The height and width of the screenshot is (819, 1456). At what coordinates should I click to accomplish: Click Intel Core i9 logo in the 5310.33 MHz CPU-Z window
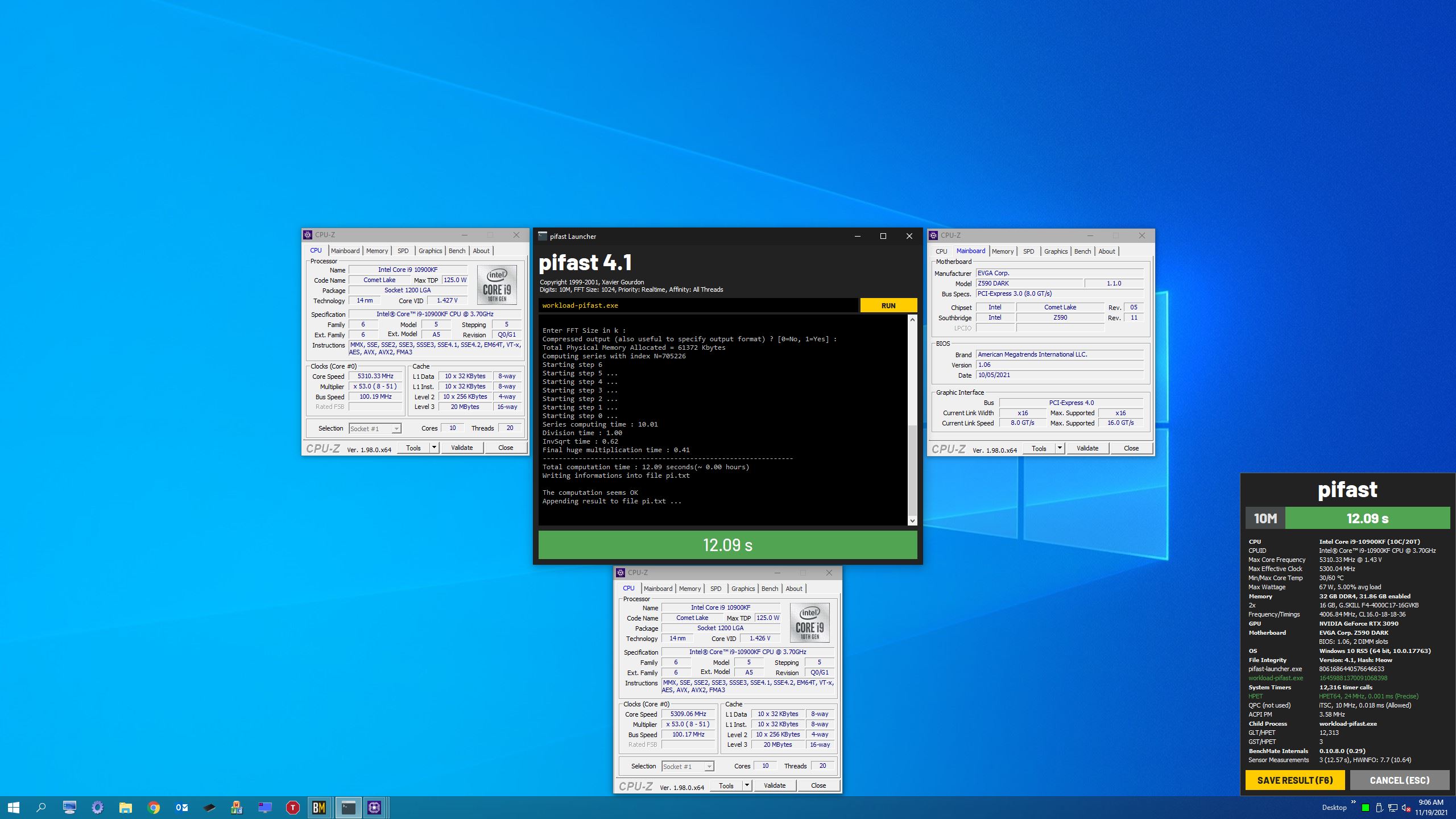pyautogui.click(x=497, y=284)
